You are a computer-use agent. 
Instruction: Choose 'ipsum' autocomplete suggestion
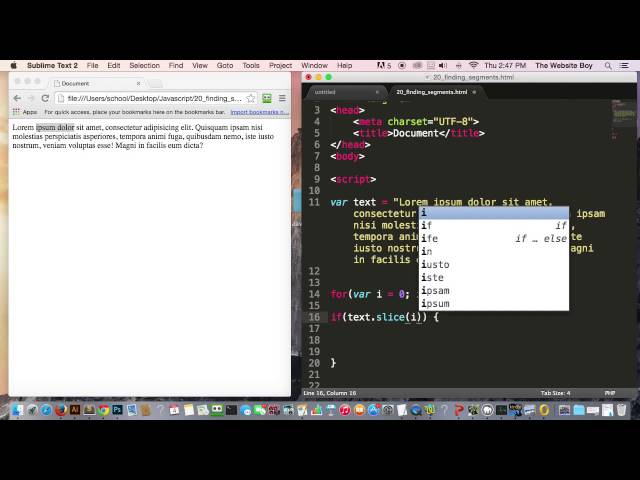coord(494,304)
